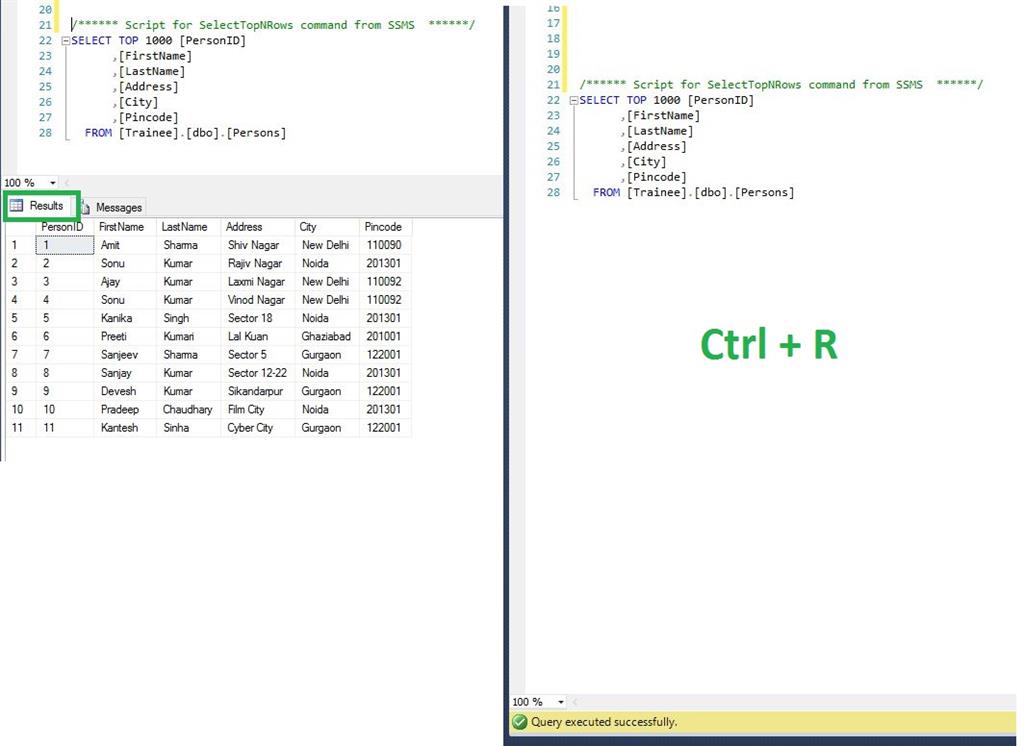
Task: Select the 'Kantesh' first name cell
Action: [125, 428]
